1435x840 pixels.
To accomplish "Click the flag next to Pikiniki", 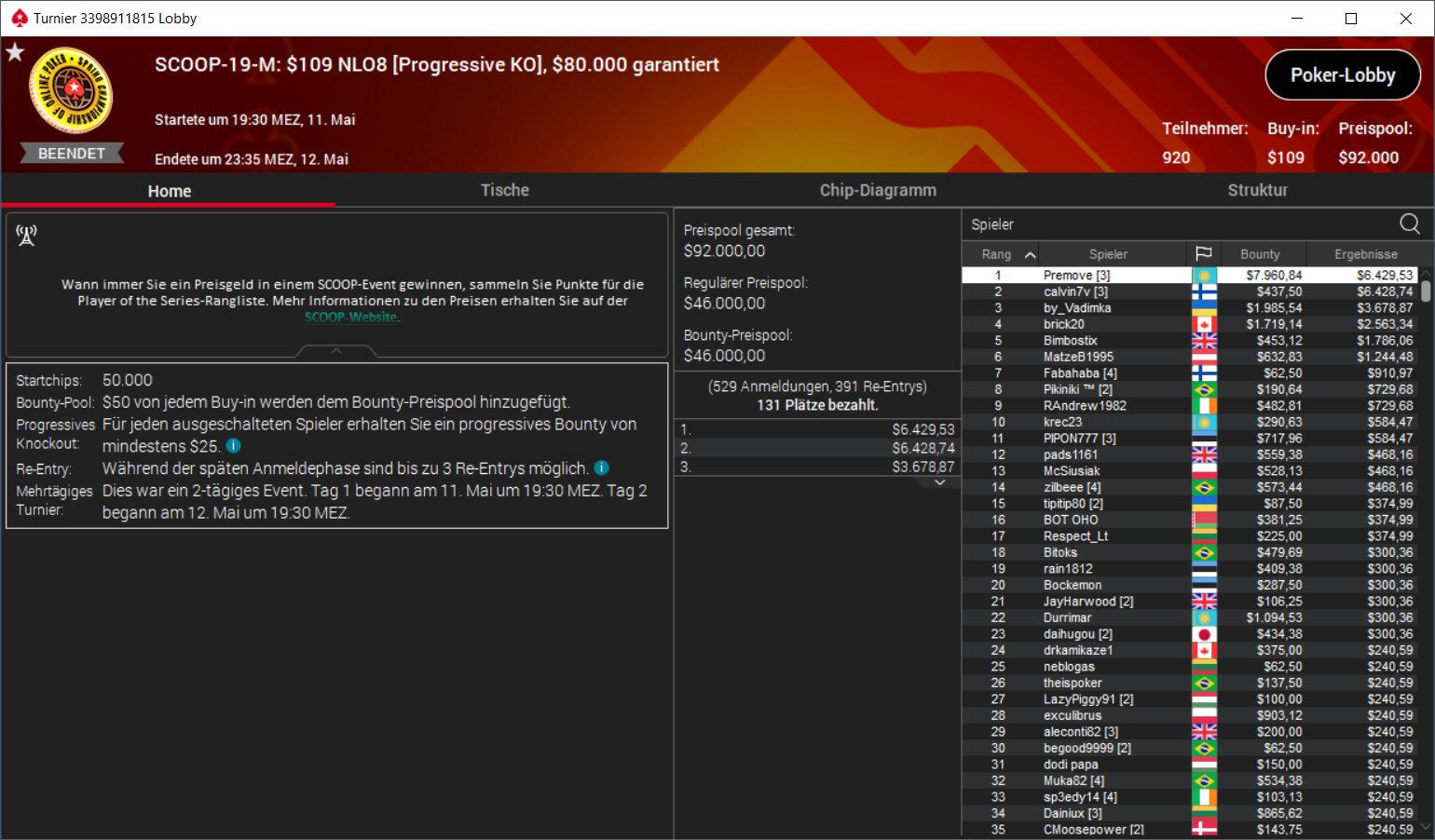I will (1204, 389).
